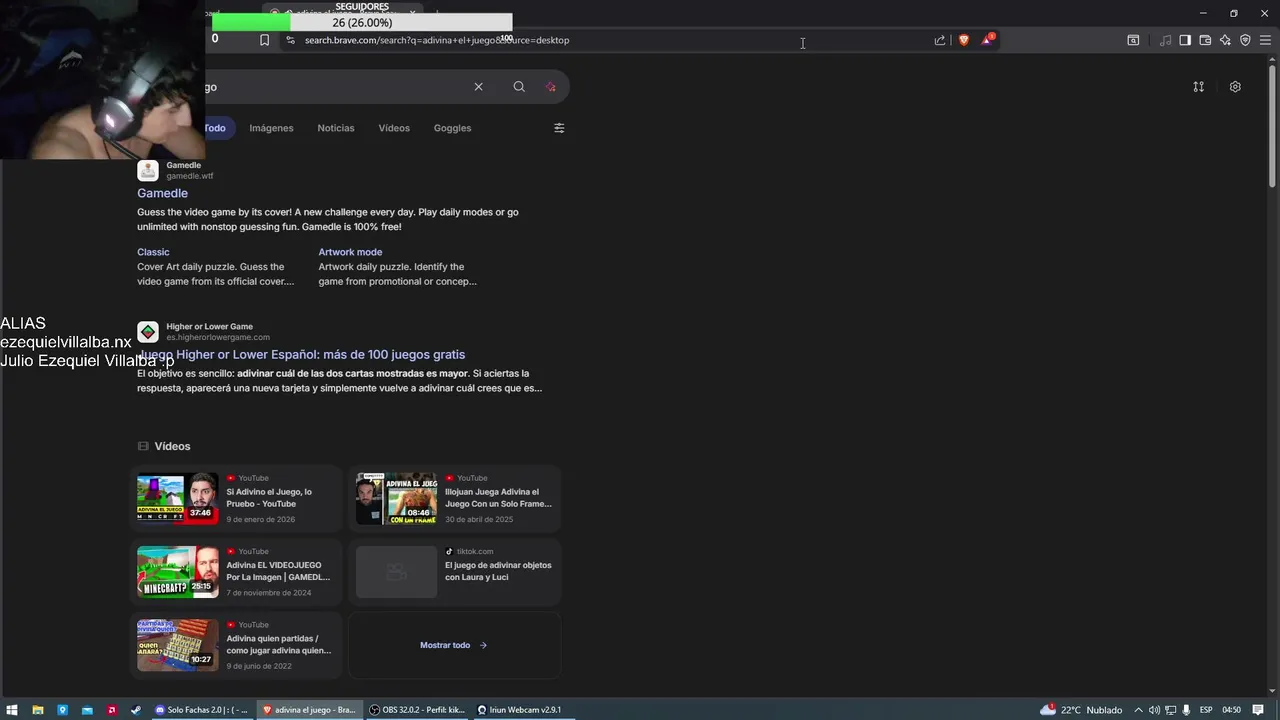The width and height of the screenshot is (1280, 720).
Task: Open the Artwork mode sublink
Action: tap(350, 252)
